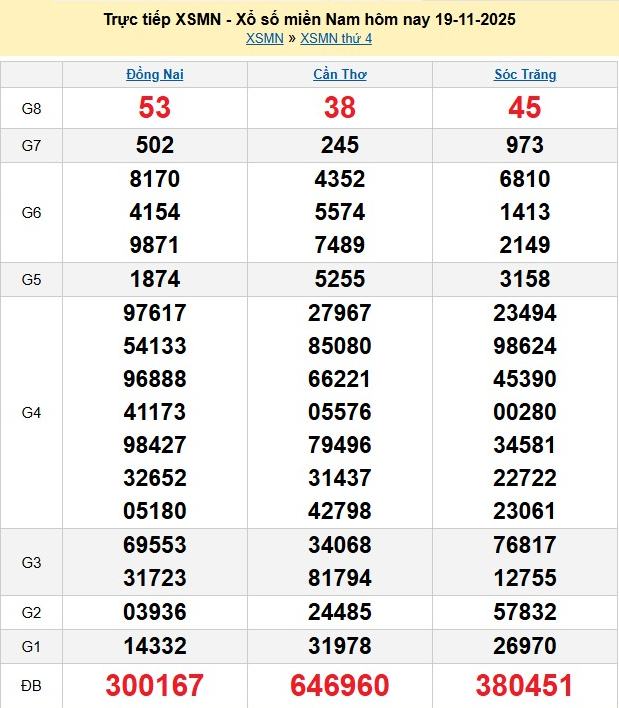Click the ĐB row label
The width and height of the screenshot is (619, 708).
[31, 685]
